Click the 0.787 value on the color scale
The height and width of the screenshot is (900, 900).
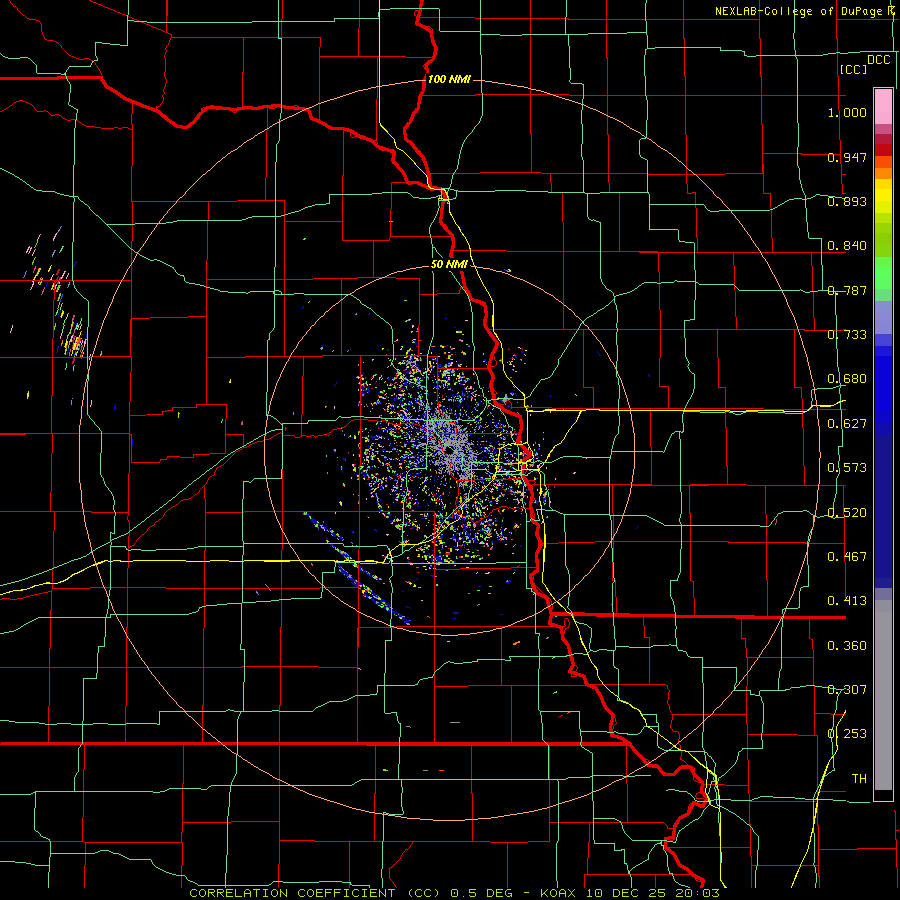point(847,290)
